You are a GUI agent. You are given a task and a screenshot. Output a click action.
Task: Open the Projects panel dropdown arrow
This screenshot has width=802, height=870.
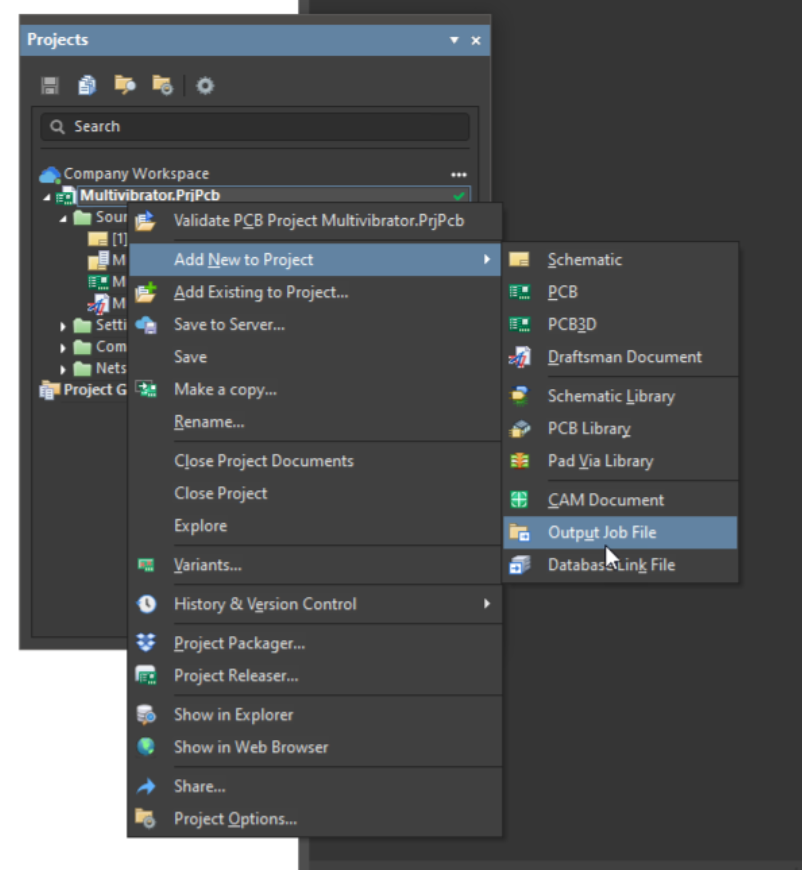[x=454, y=40]
